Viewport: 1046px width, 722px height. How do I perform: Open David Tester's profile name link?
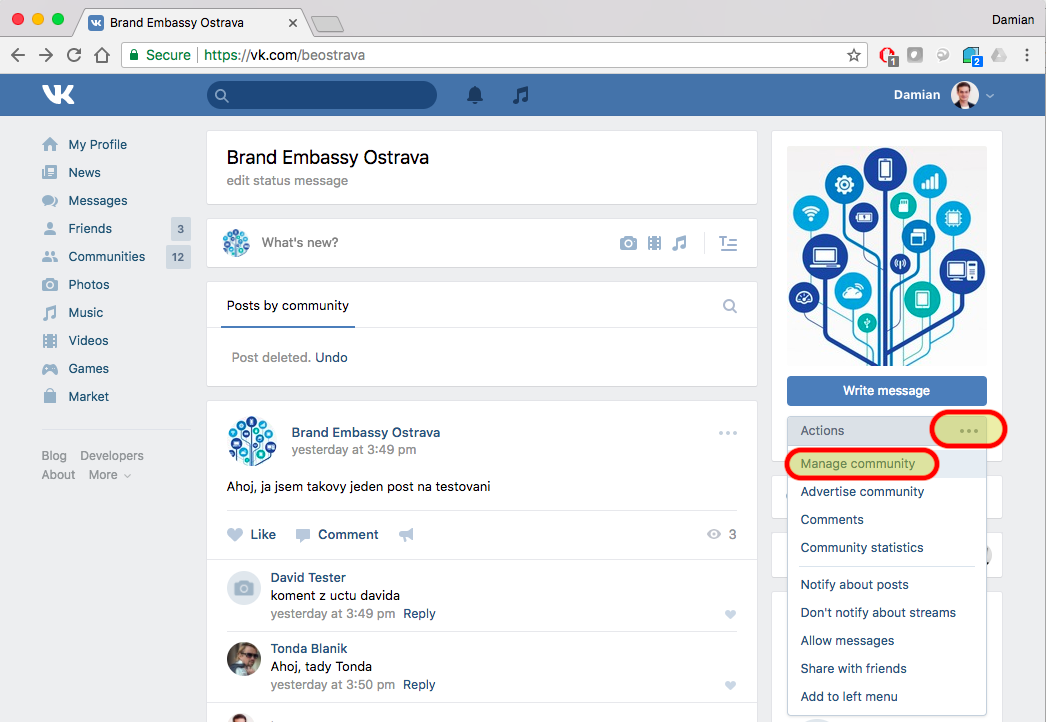pyautogui.click(x=308, y=578)
